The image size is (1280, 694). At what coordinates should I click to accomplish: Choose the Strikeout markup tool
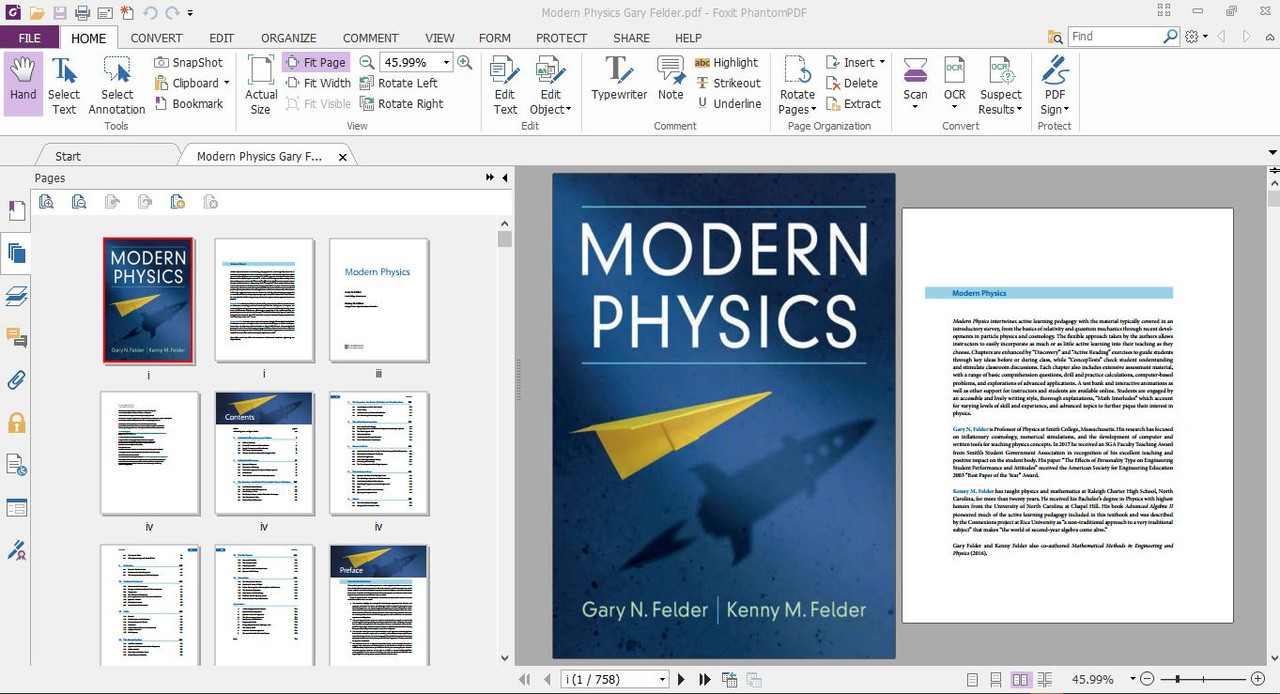click(x=727, y=83)
